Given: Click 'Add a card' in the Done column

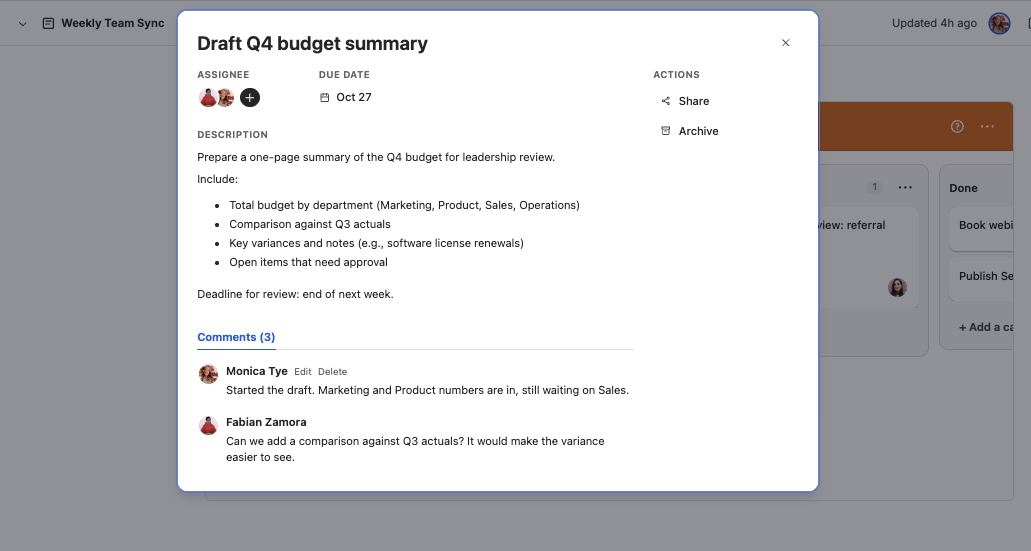Looking at the screenshot, I should 986,327.
